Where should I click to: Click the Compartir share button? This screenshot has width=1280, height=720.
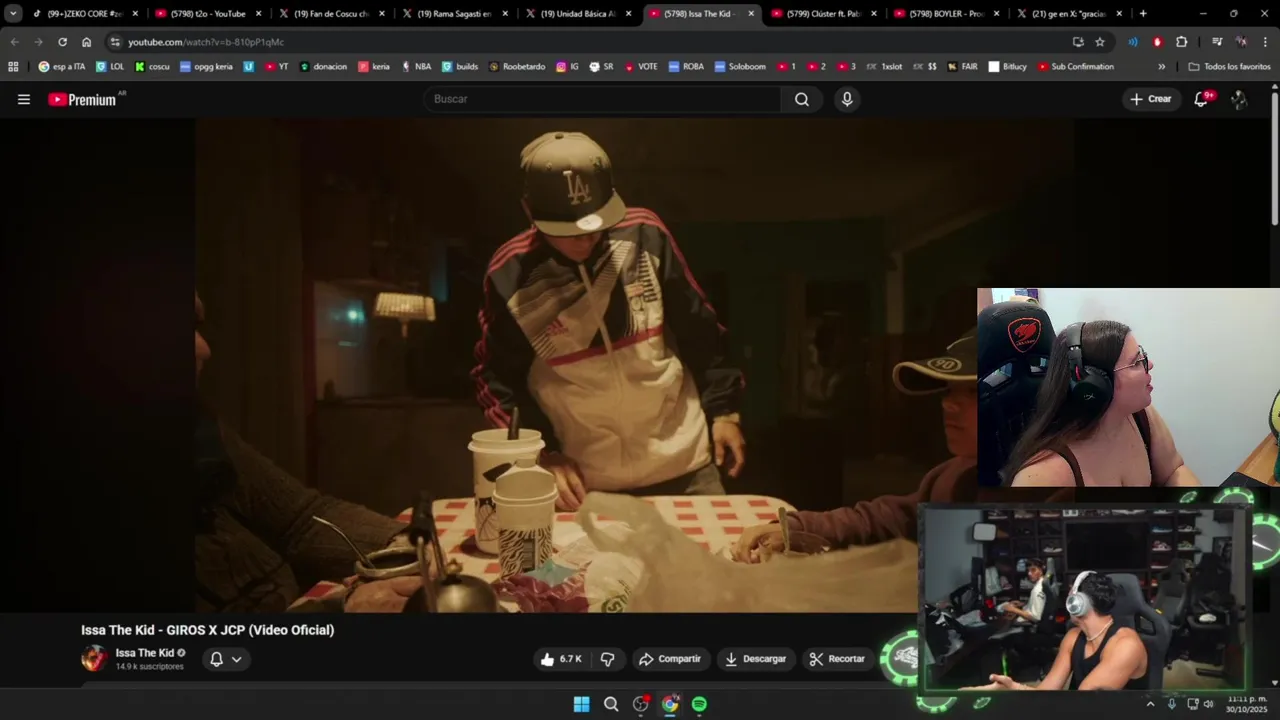click(671, 659)
